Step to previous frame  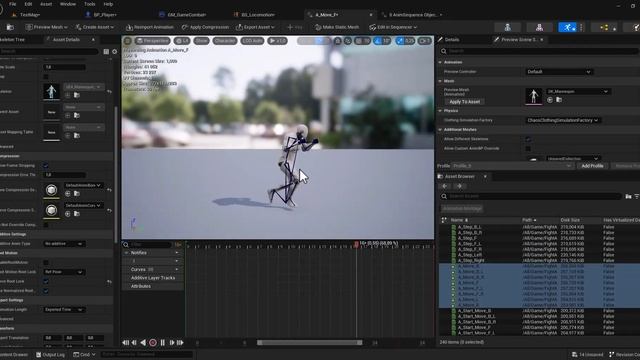(134, 343)
